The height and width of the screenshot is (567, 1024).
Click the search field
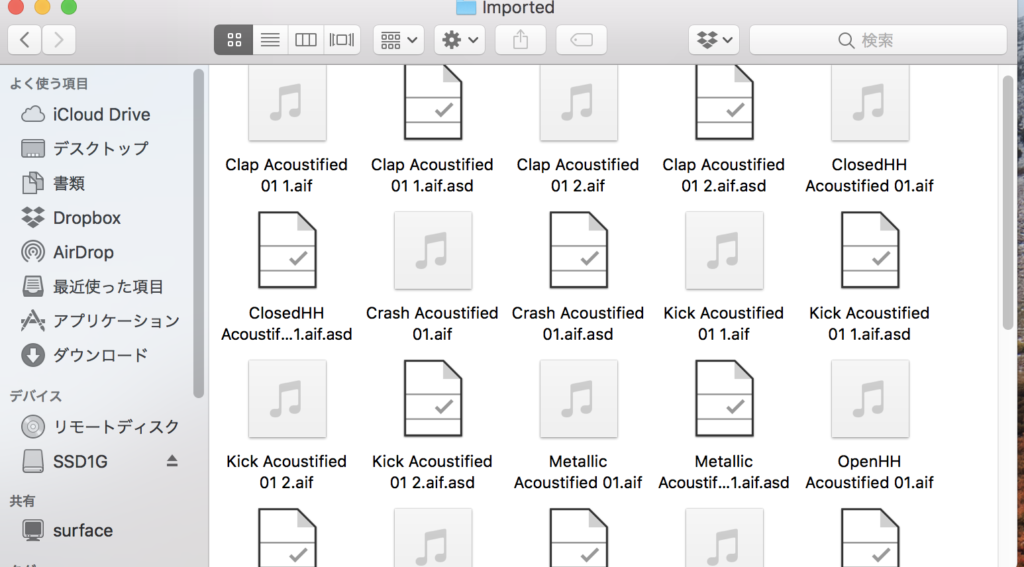pyautogui.click(x=878, y=40)
